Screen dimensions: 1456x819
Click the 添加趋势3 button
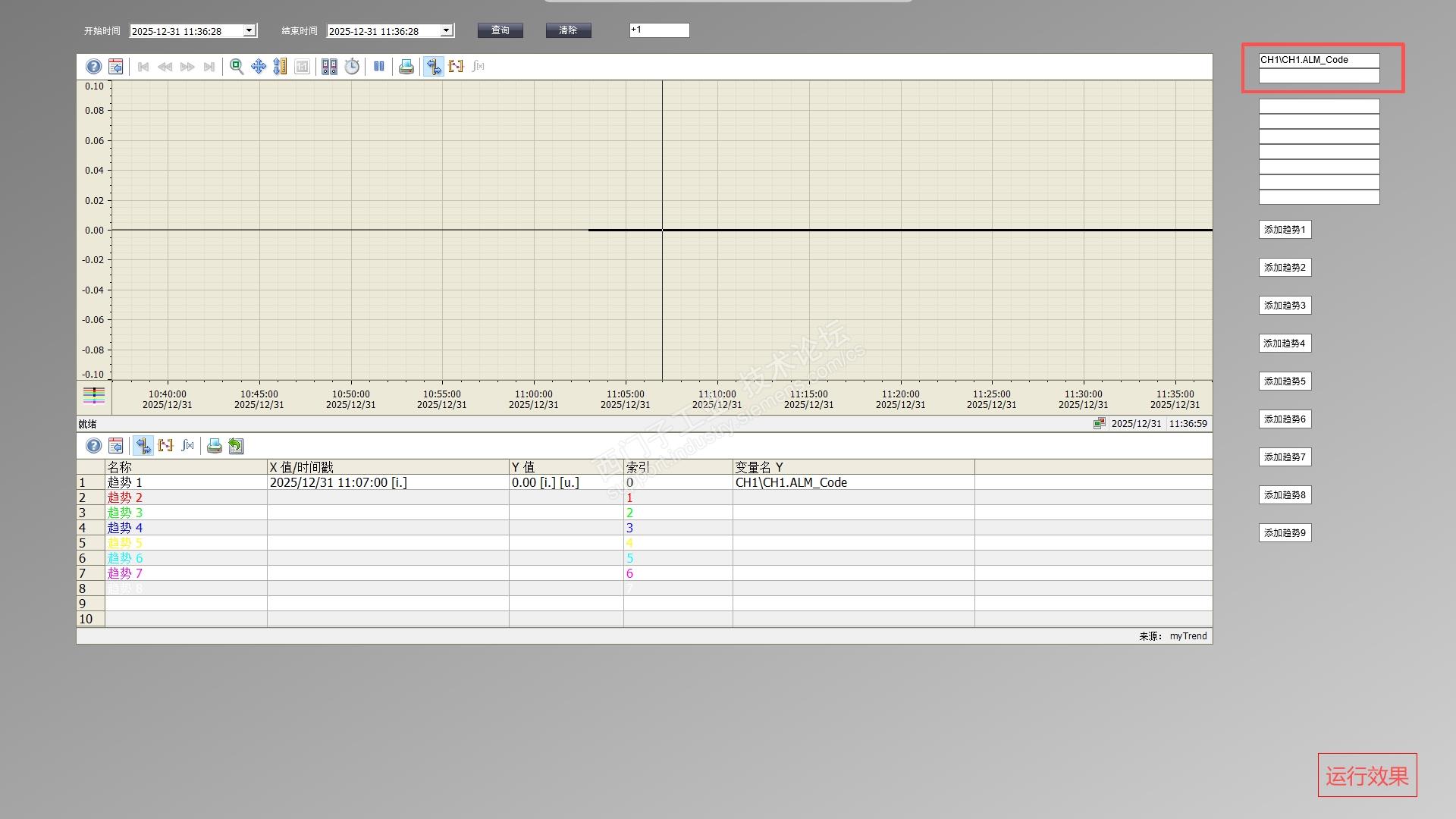click(x=1285, y=306)
